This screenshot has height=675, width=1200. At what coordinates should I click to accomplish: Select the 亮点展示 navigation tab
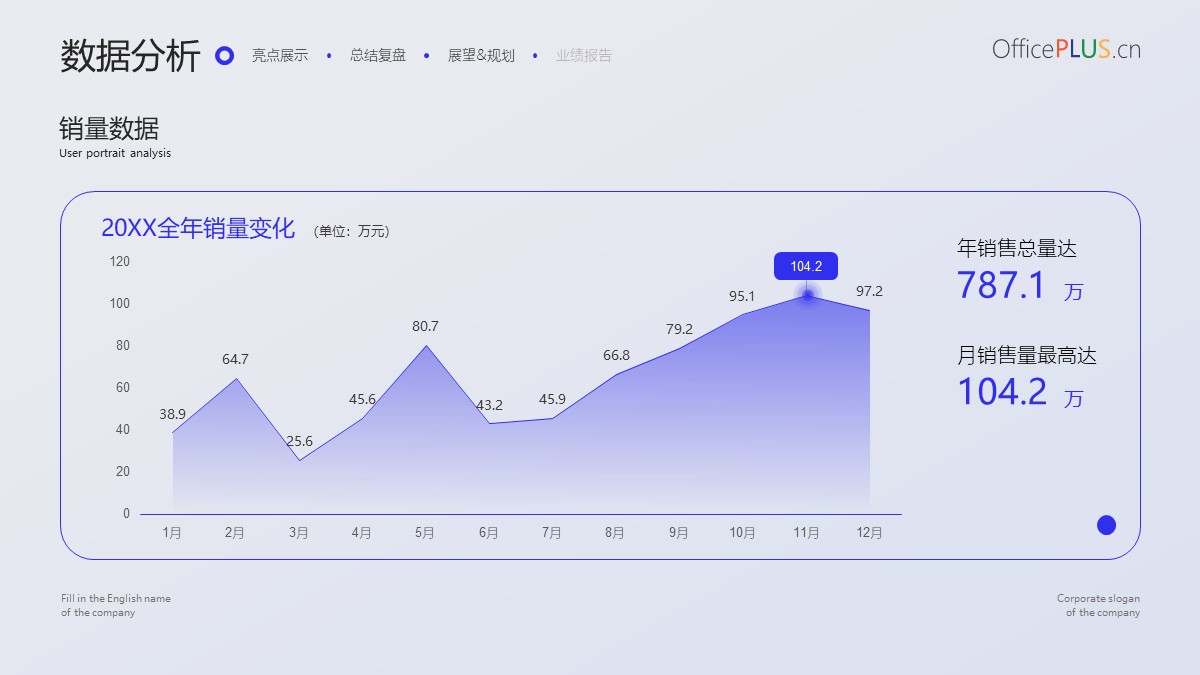(x=280, y=56)
